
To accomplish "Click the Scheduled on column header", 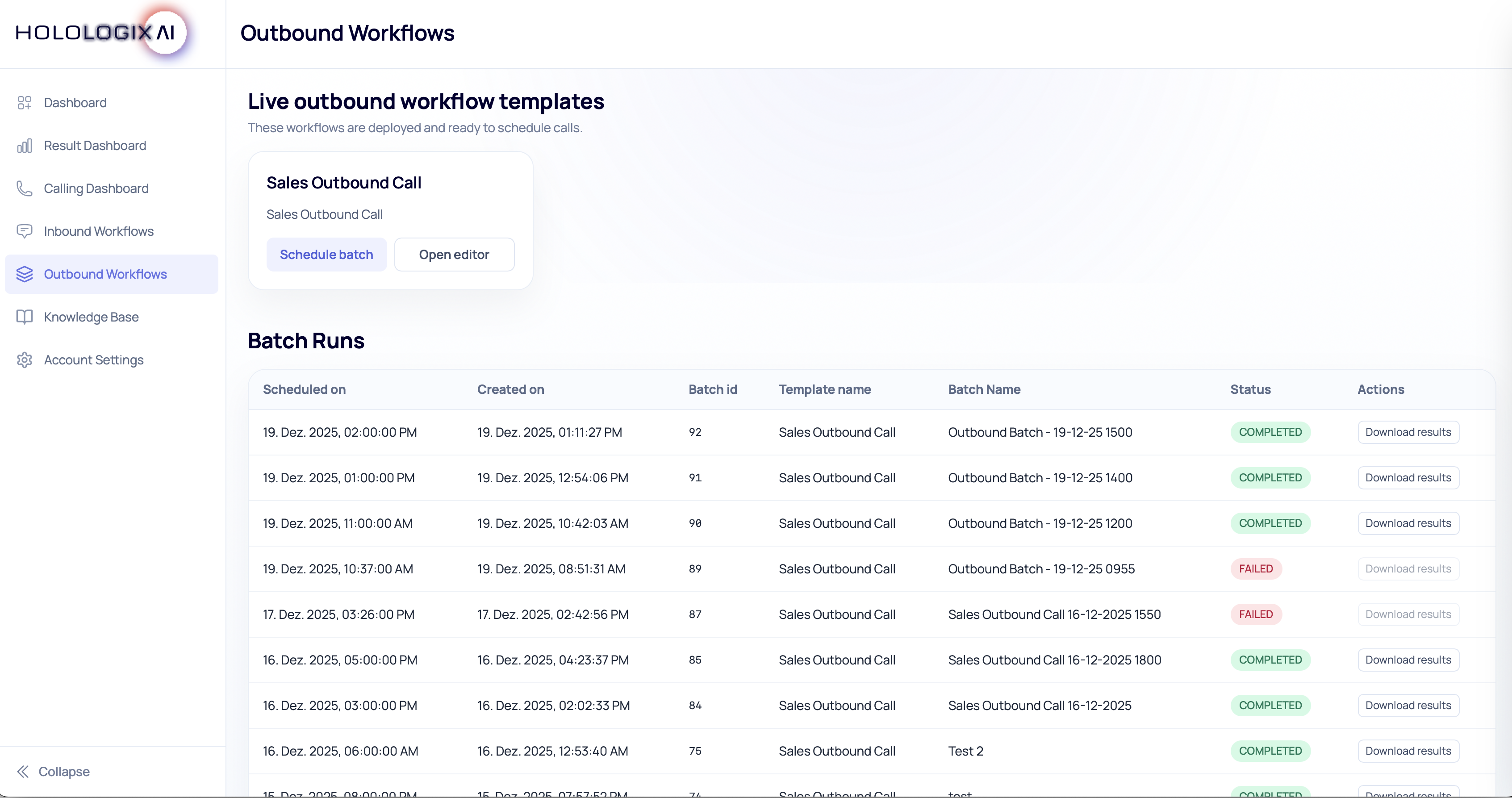I will pyautogui.click(x=304, y=389).
